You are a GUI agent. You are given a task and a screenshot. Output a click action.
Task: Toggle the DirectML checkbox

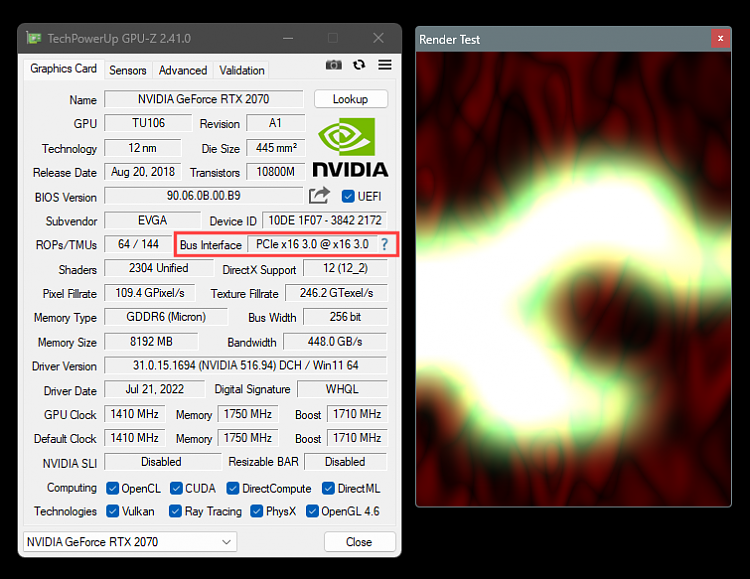click(329, 488)
